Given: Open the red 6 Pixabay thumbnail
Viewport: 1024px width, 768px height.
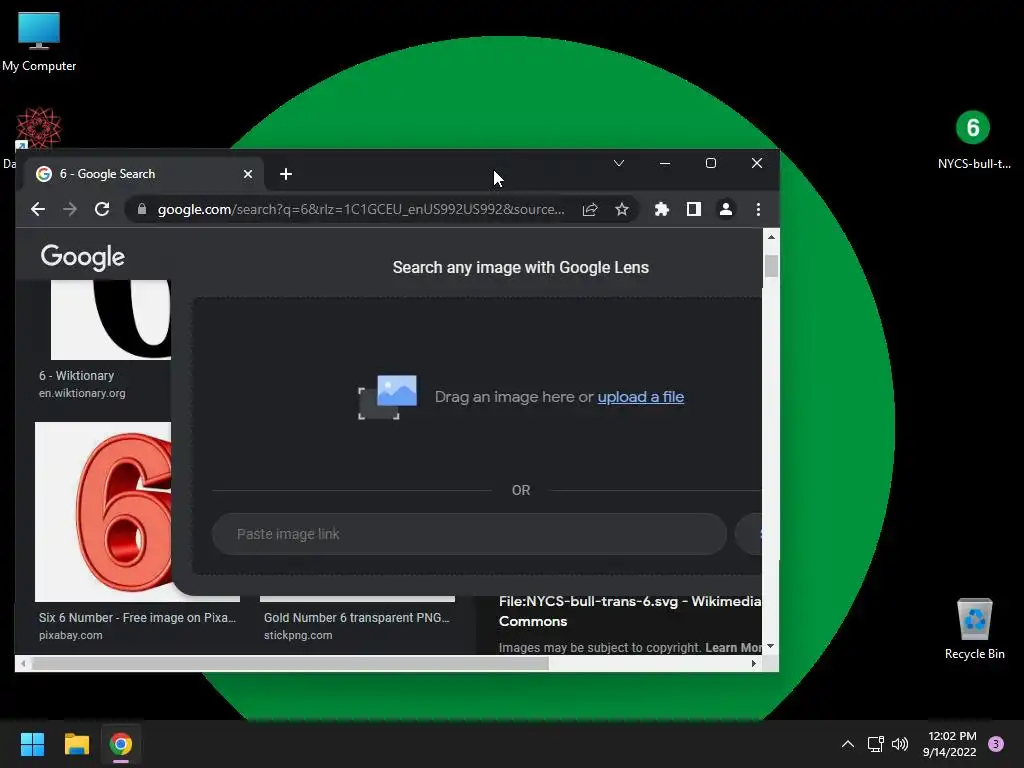Looking at the screenshot, I should [103, 511].
